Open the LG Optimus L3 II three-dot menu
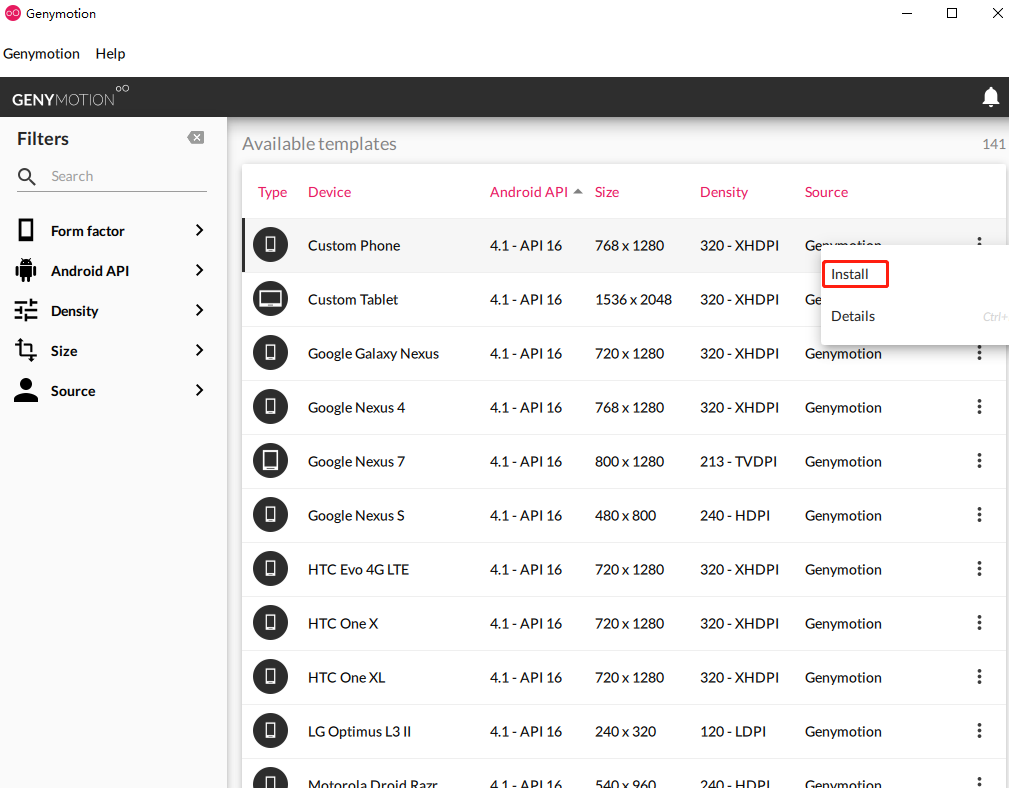1009x788 pixels. tap(979, 731)
